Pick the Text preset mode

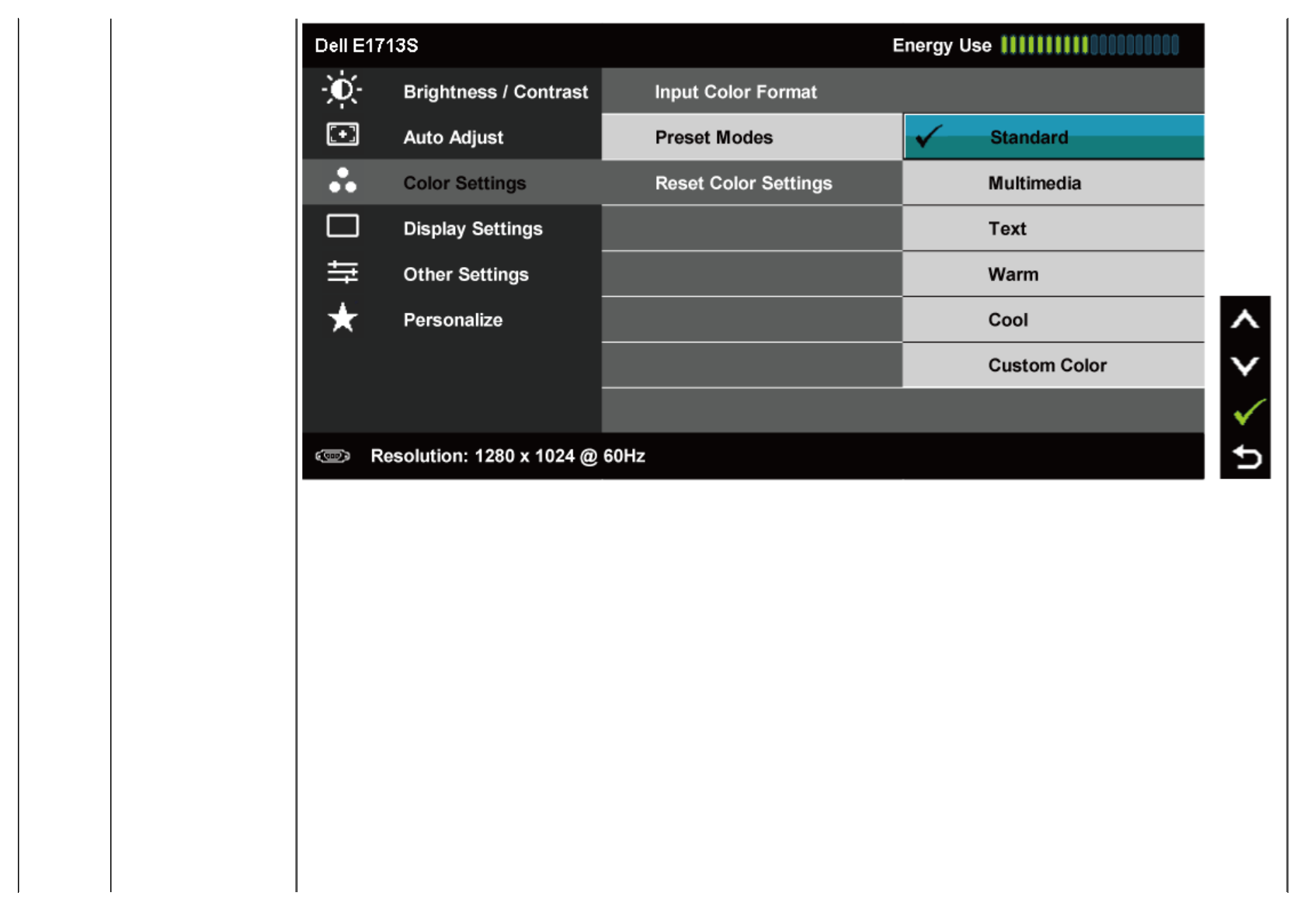1054,228
